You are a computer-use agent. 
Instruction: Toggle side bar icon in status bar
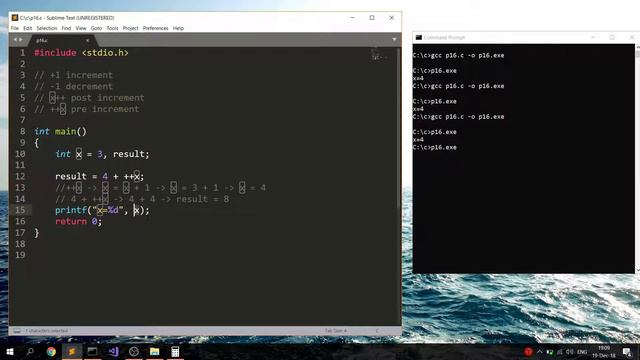tap(17, 331)
